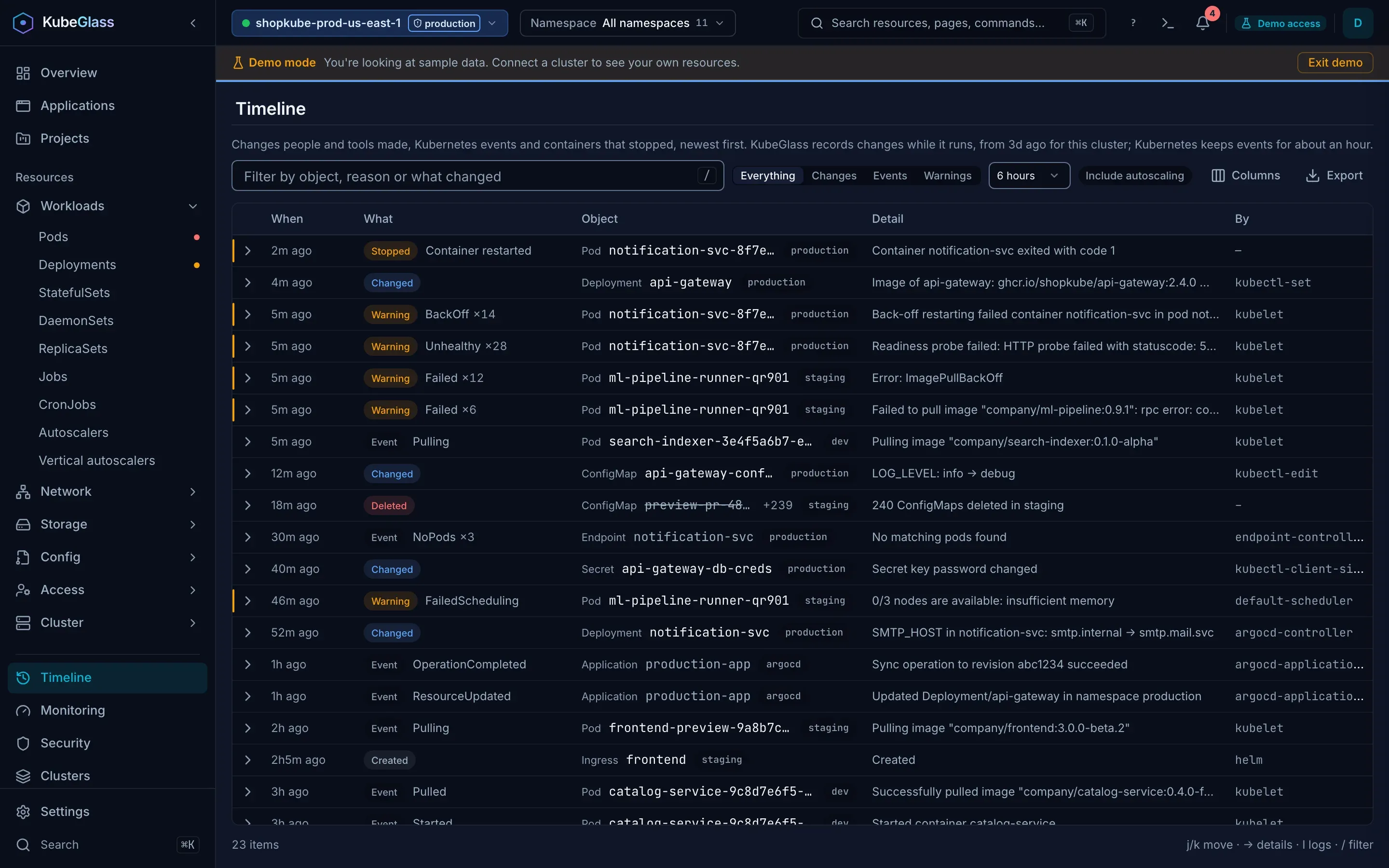Expand the 18m ago Deleted row
This screenshot has height=868, width=1389.
(x=248, y=505)
